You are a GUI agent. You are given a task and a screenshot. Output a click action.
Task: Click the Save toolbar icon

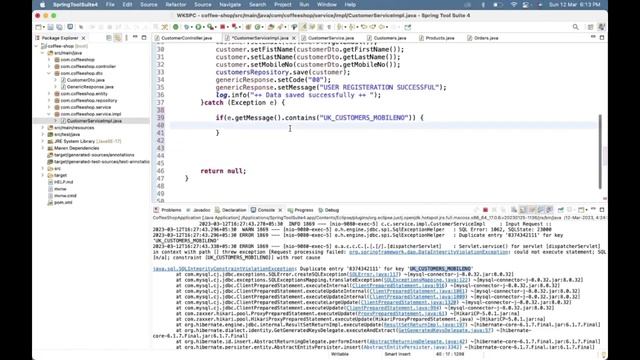(x=50, y=27)
